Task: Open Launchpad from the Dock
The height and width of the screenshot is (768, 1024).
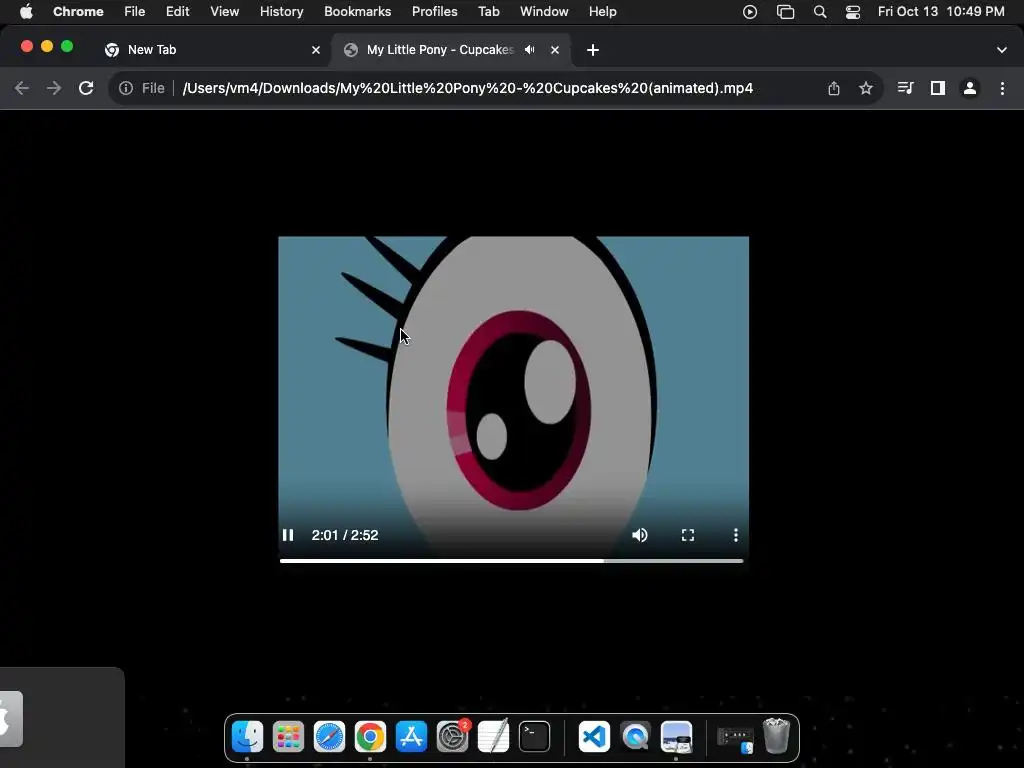Action: (x=288, y=737)
